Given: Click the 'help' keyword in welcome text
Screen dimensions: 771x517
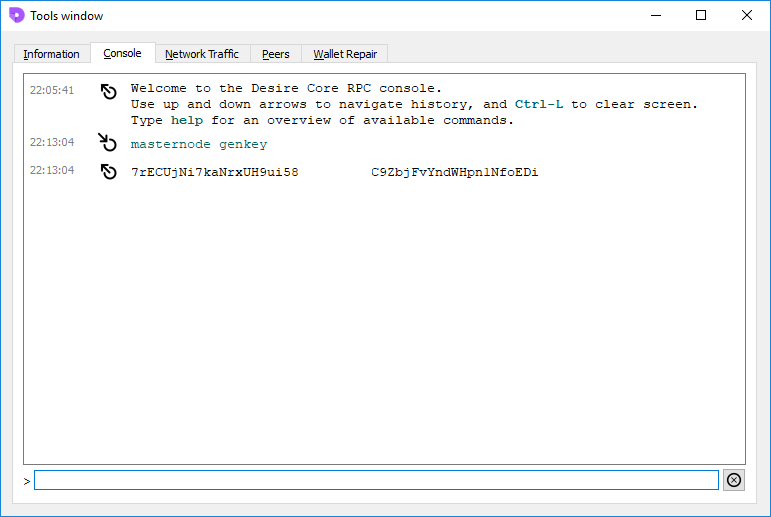Looking at the screenshot, I should [x=187, y=120].
